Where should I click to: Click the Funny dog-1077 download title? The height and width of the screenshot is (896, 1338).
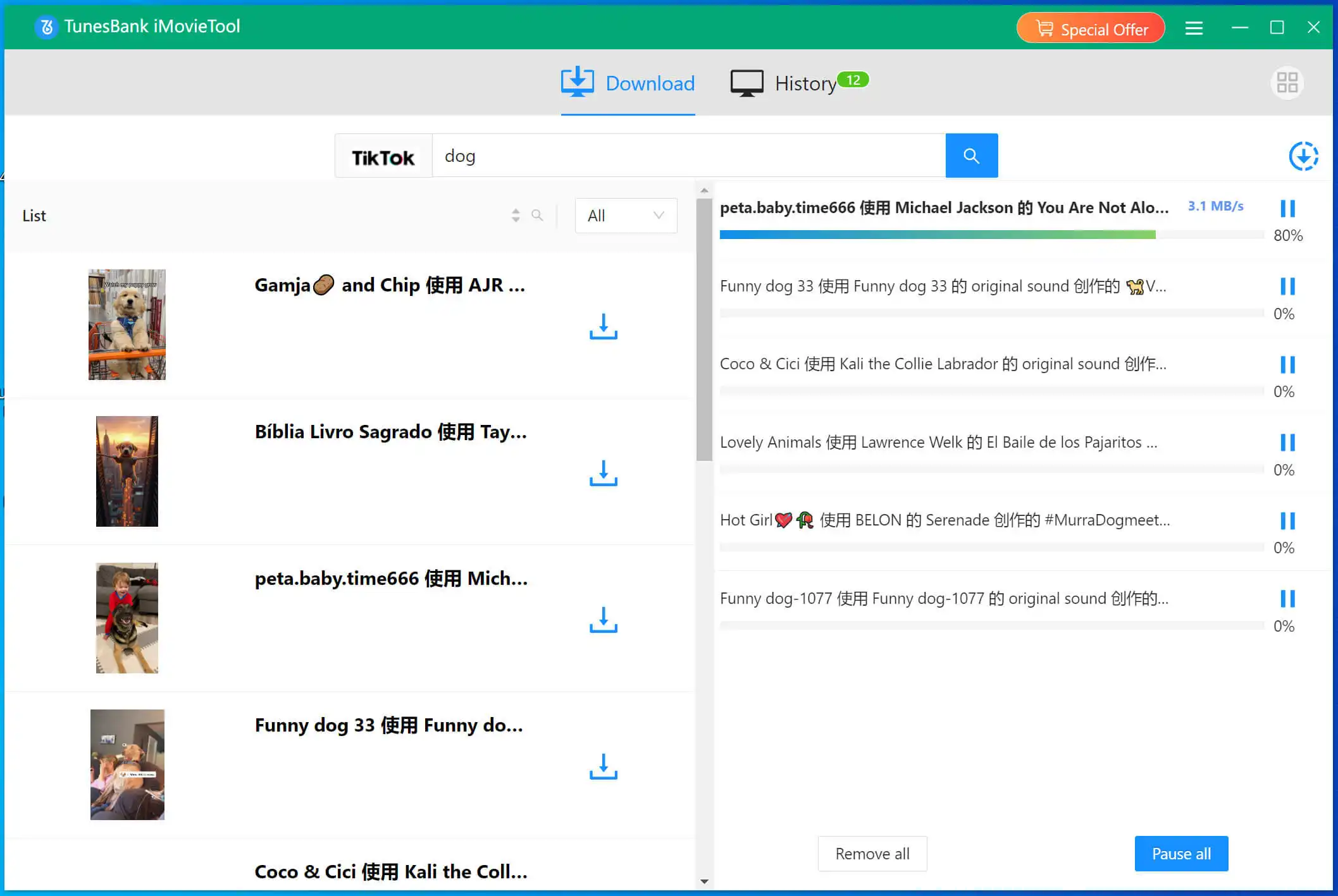pos(944,598)
